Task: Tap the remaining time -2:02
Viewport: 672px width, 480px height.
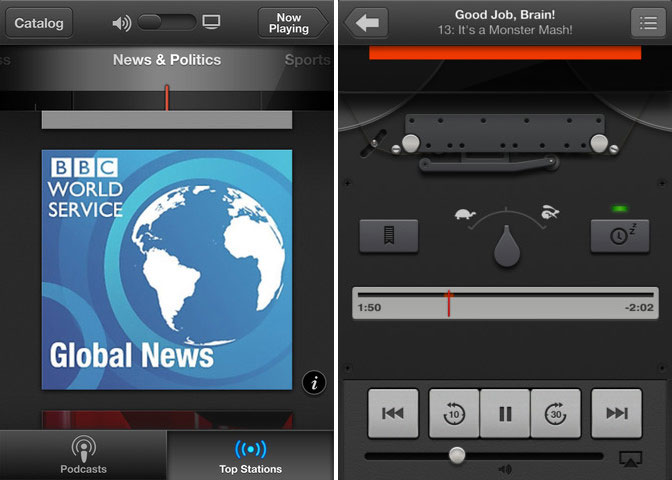Action: 639,307
